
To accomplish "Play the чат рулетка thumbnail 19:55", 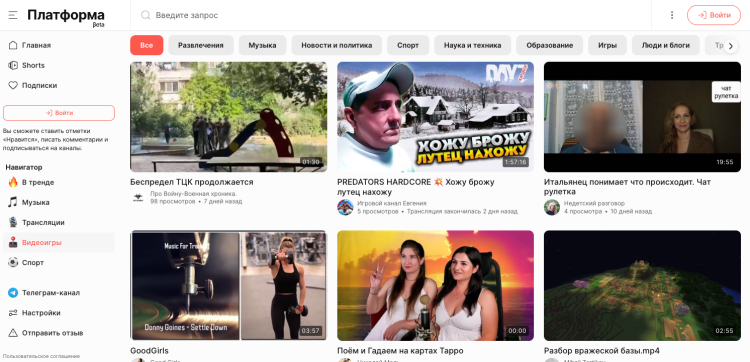I will coord(642,117).
